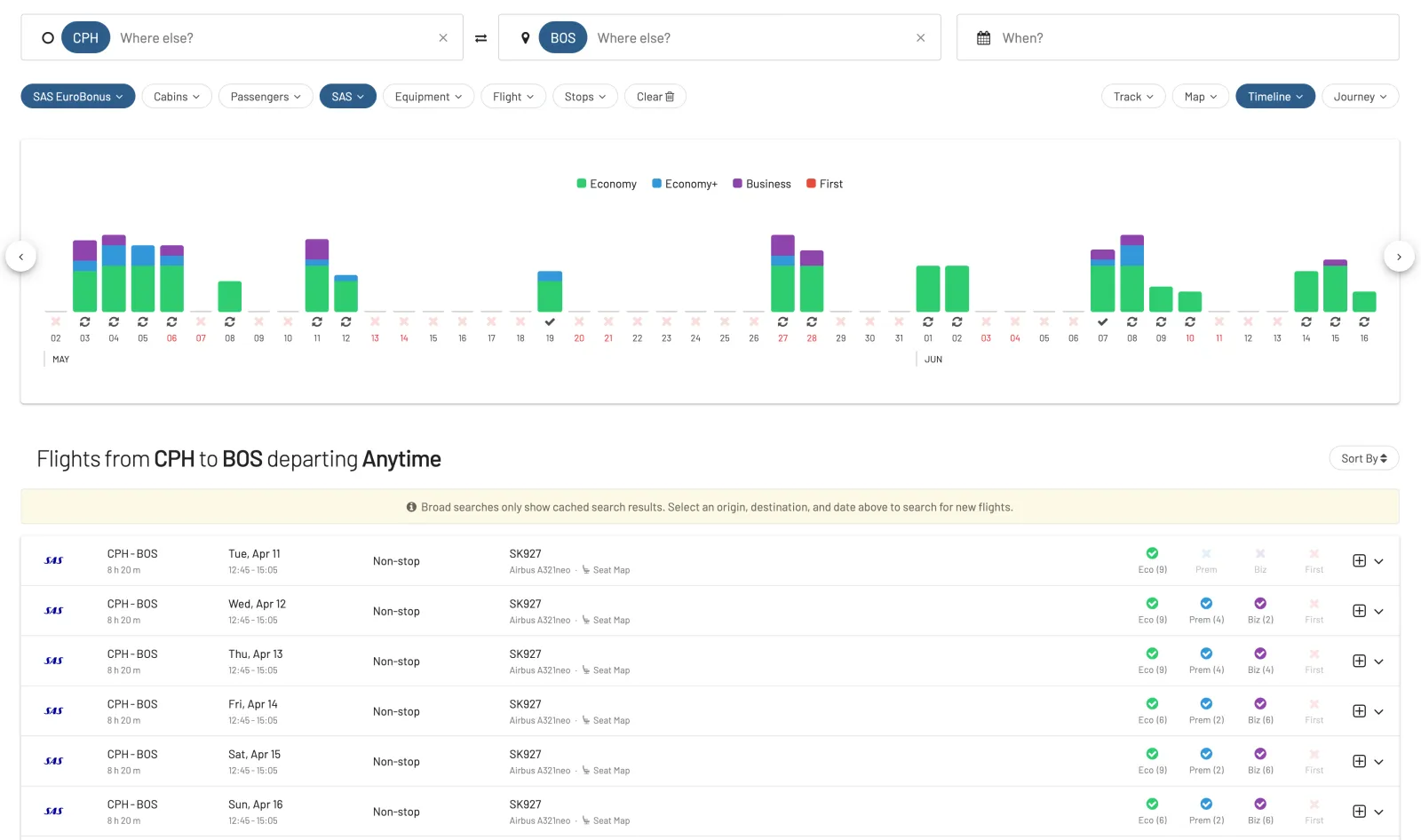Screen dimensions: 1421x840
Task: Click the origin circle icon
Action: (48, 38)
